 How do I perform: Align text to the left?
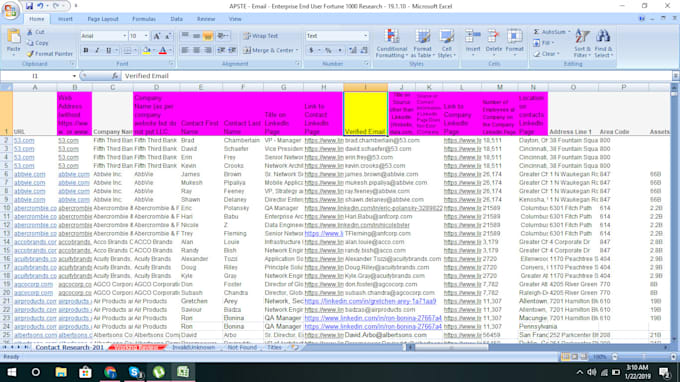pyautogui.click(x=185, y=50)
